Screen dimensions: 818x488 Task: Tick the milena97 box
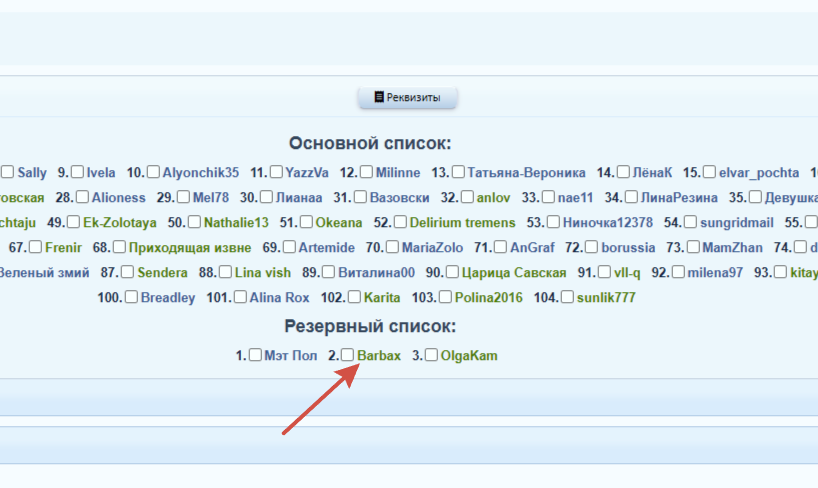(x=678, y=272)
